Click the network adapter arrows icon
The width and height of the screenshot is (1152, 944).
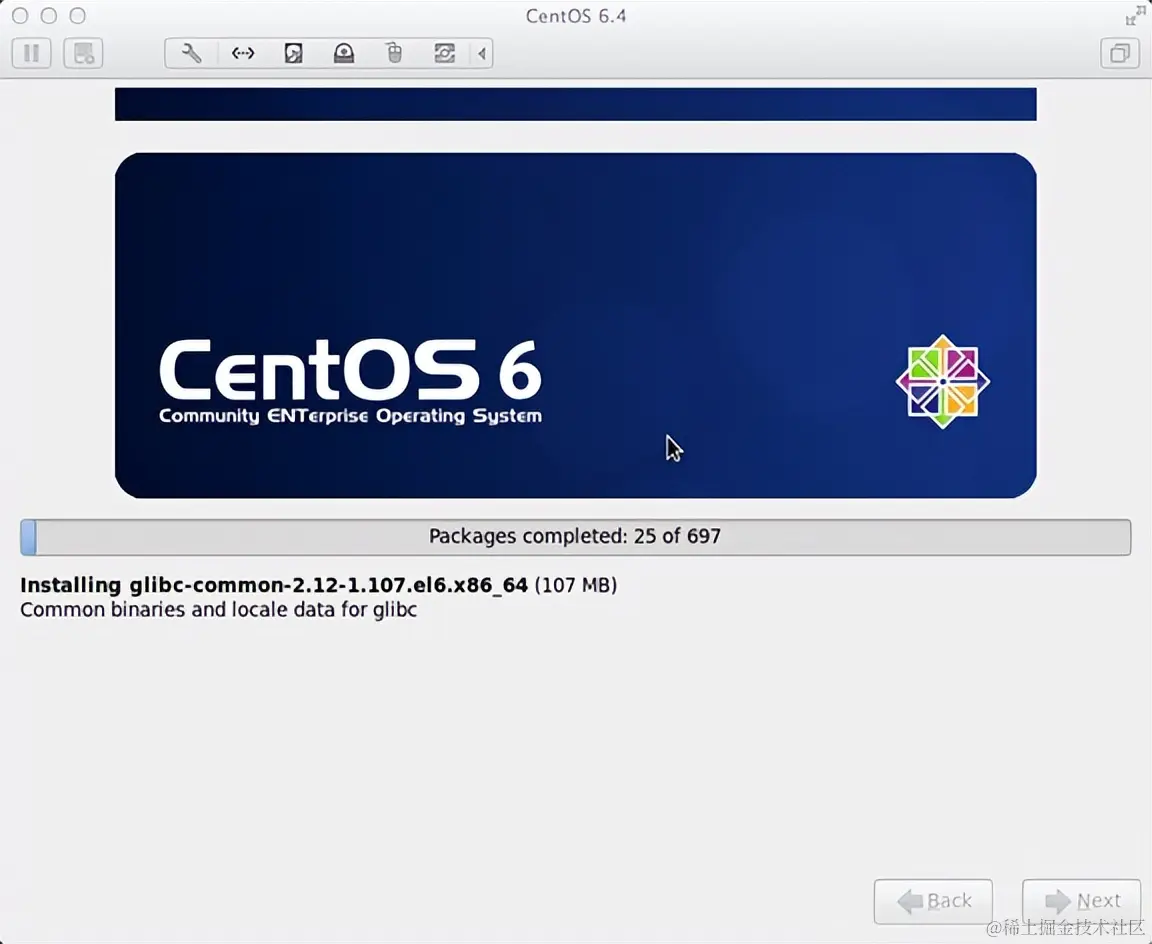242,54
